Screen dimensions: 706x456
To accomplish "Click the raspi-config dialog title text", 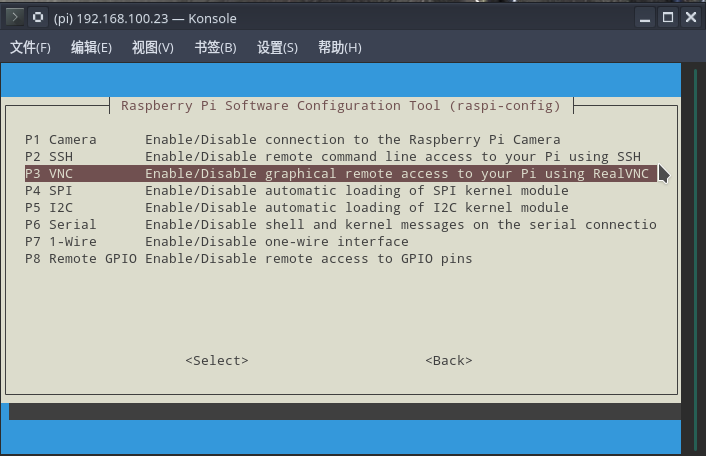I will pos(341,106).
